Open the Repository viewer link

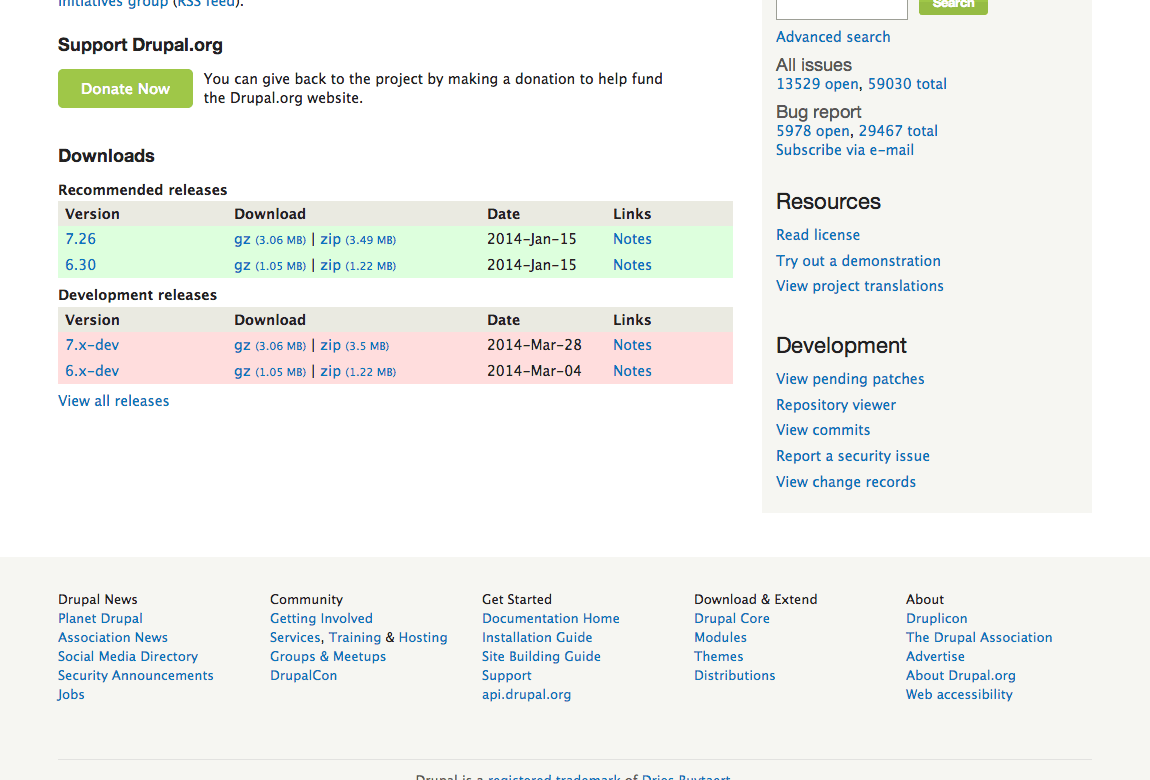[x=836, y=405]
